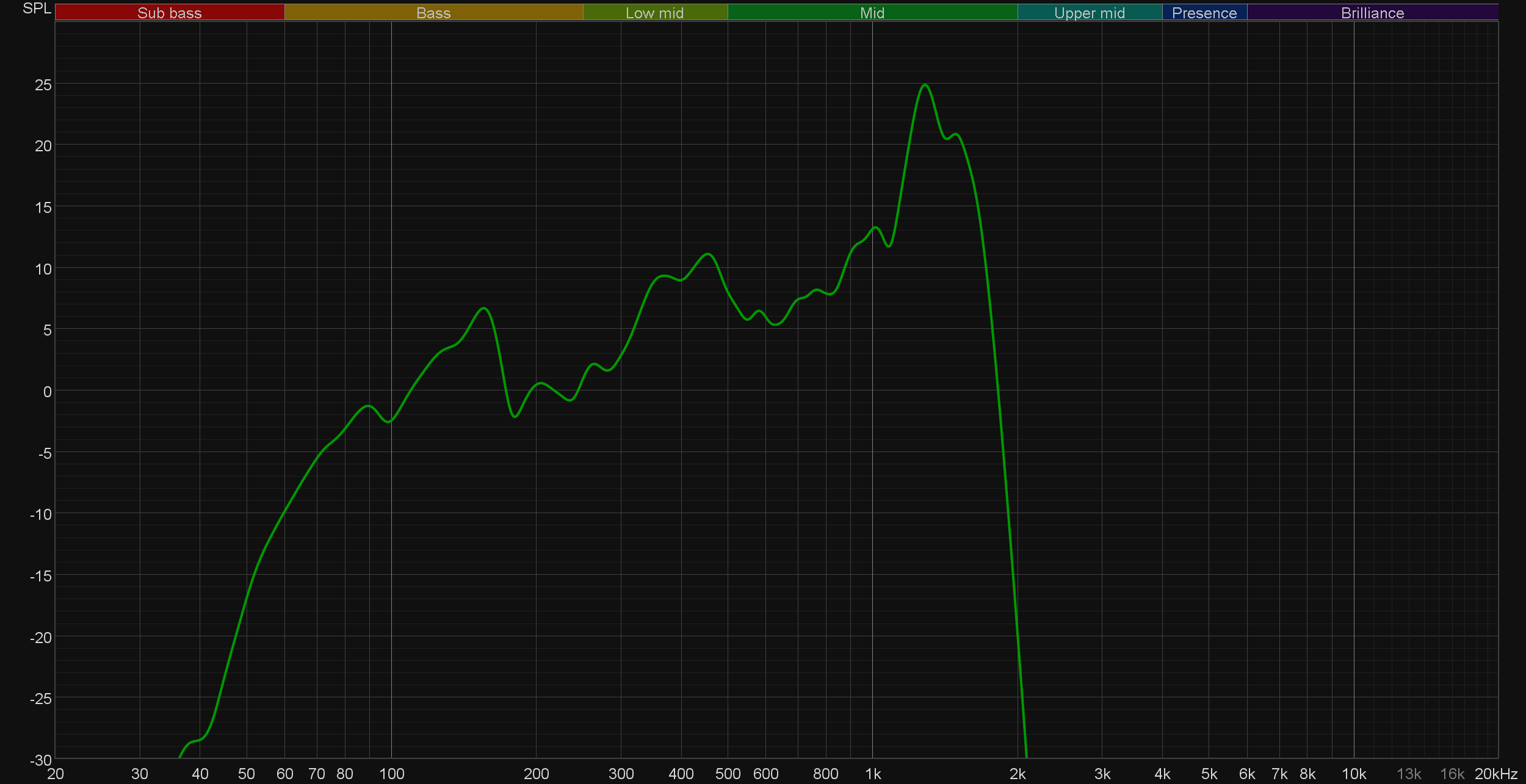Click the Low mid band header

pos(654,13)
